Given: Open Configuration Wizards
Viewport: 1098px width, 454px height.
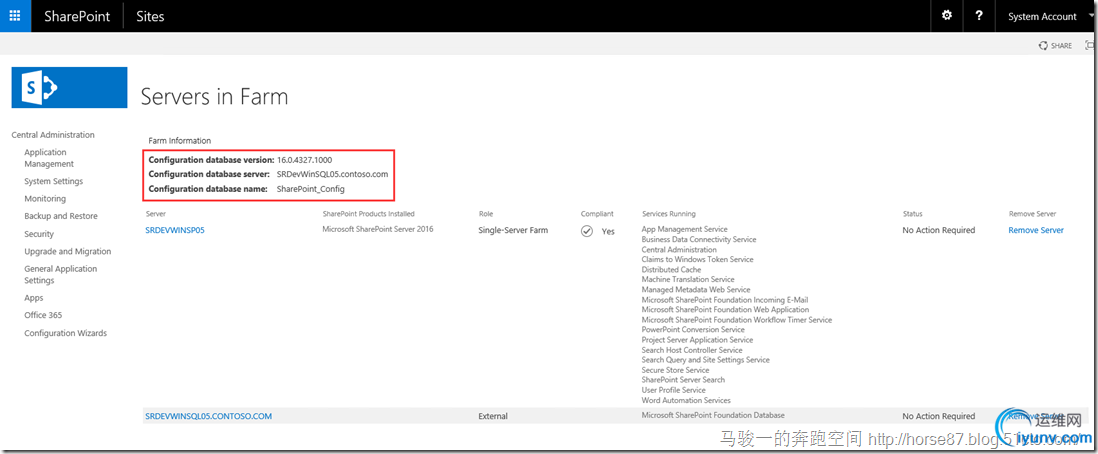Looking at the screenshot, I should [x=66, y=333].
